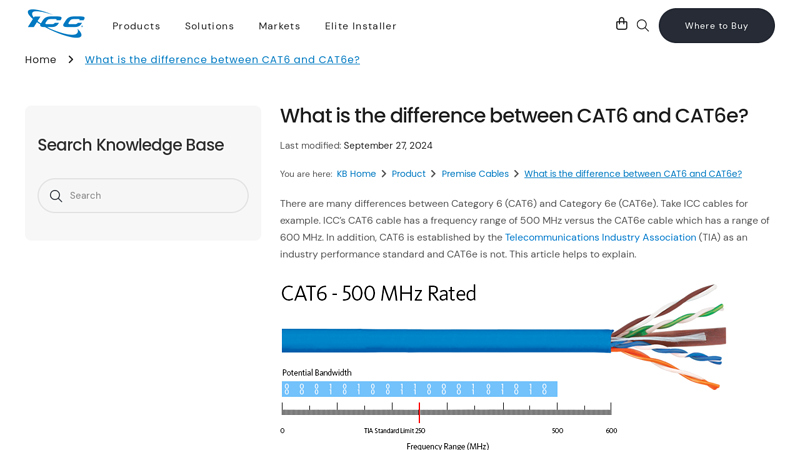Click the CAT6 cable illustration
The height and width of the screenshot is (450, 800).
tap(504, 338)
